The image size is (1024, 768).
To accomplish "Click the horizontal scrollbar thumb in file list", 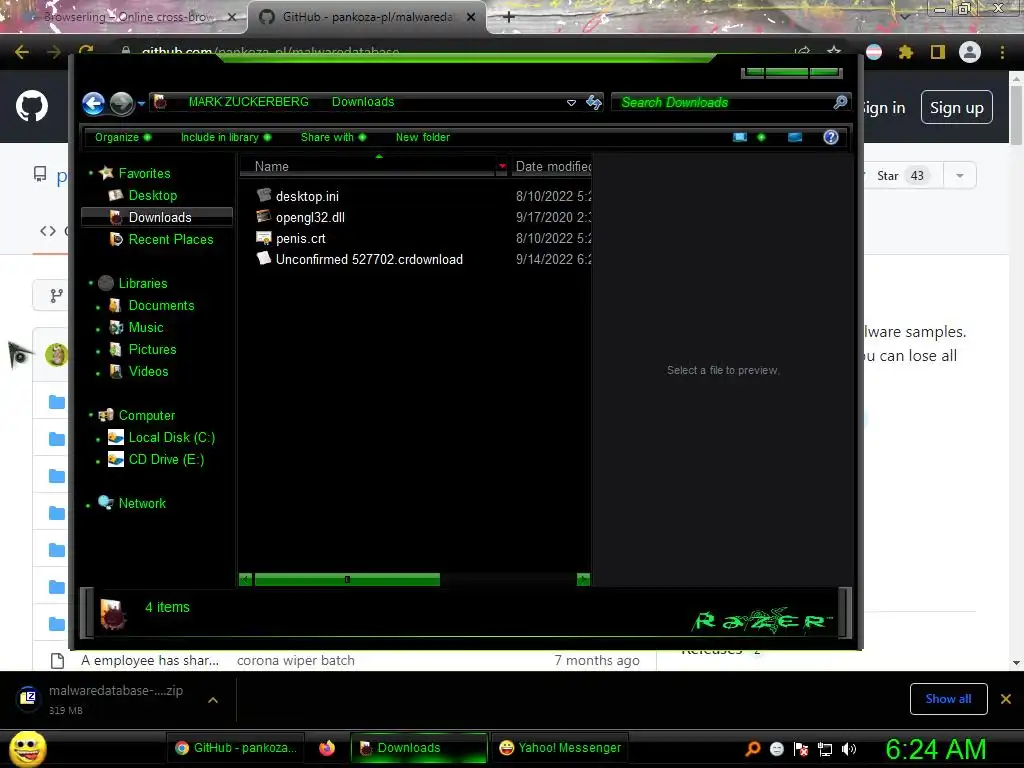I will [x=347, y=579].
